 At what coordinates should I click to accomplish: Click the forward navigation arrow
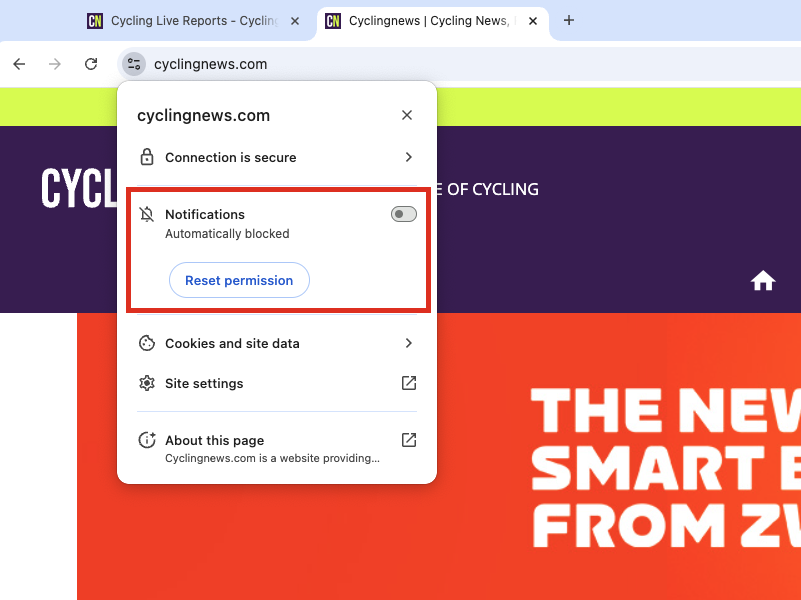[55, 64]
